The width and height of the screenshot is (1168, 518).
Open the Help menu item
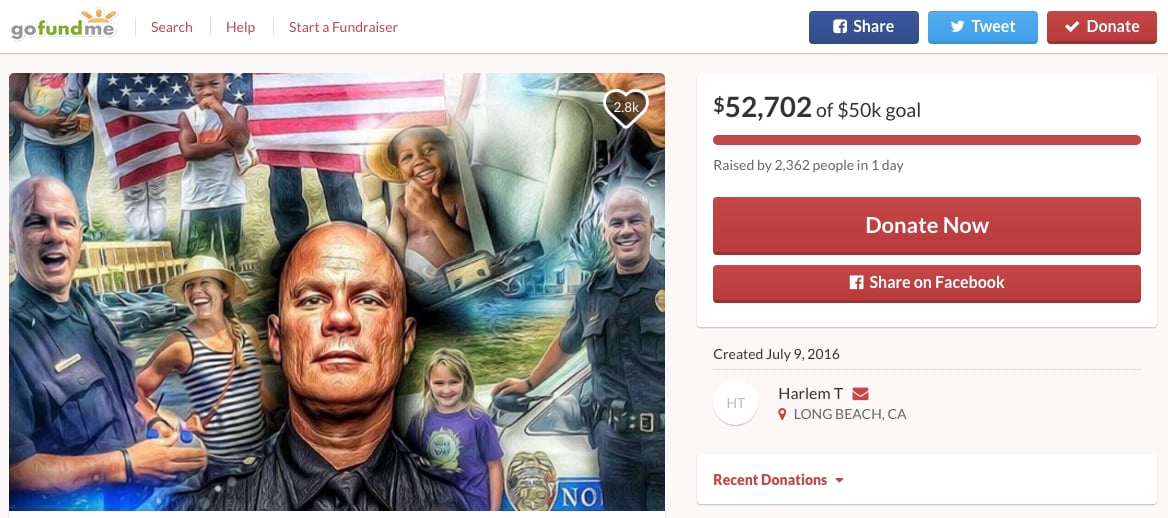click(241, 27)
